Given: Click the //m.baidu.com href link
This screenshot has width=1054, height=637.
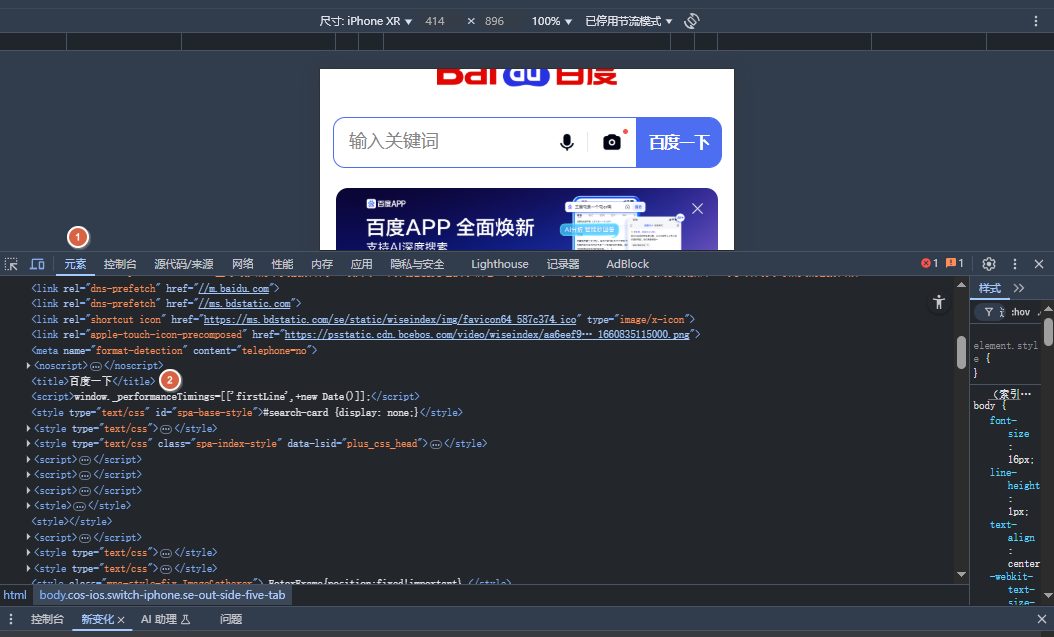Looking at the screenshot, I should 234,288.
